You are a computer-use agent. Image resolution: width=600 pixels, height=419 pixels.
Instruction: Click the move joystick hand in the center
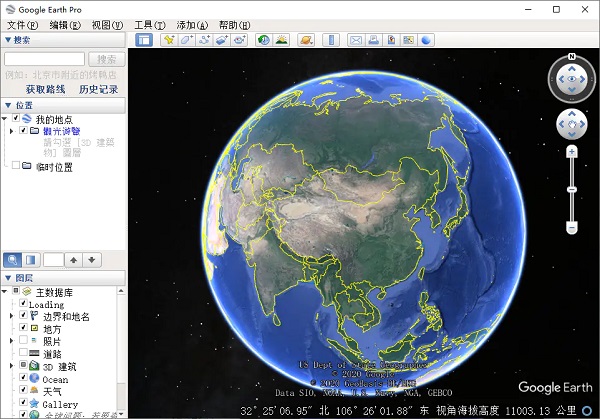572,124
